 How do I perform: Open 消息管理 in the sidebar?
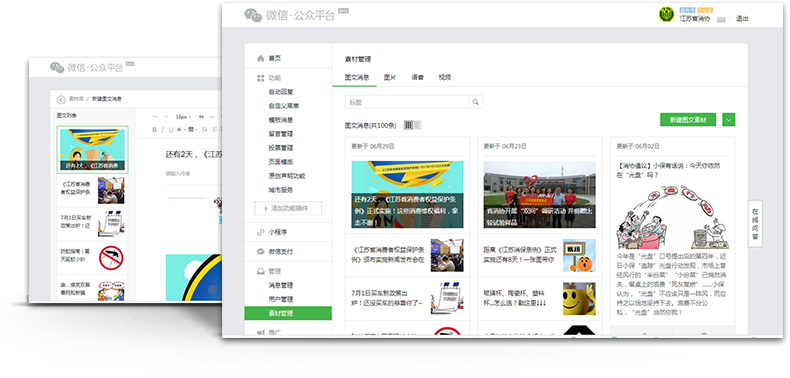pyautogui.click(x=281, y=285)
